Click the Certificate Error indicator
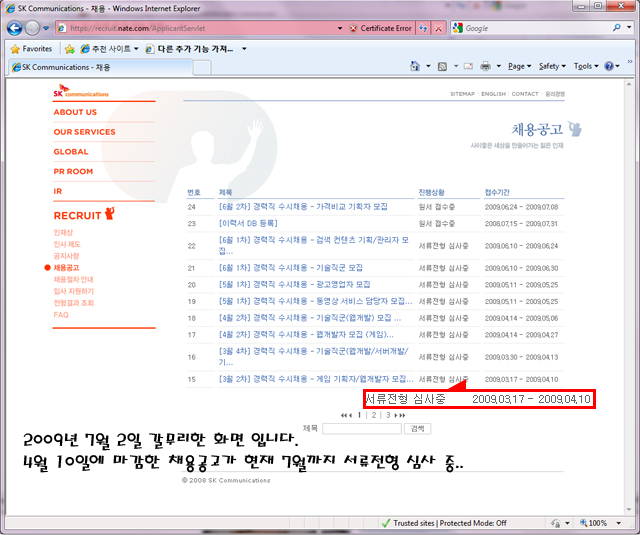Viewport: 640px width, 535px height. point(380,28)
